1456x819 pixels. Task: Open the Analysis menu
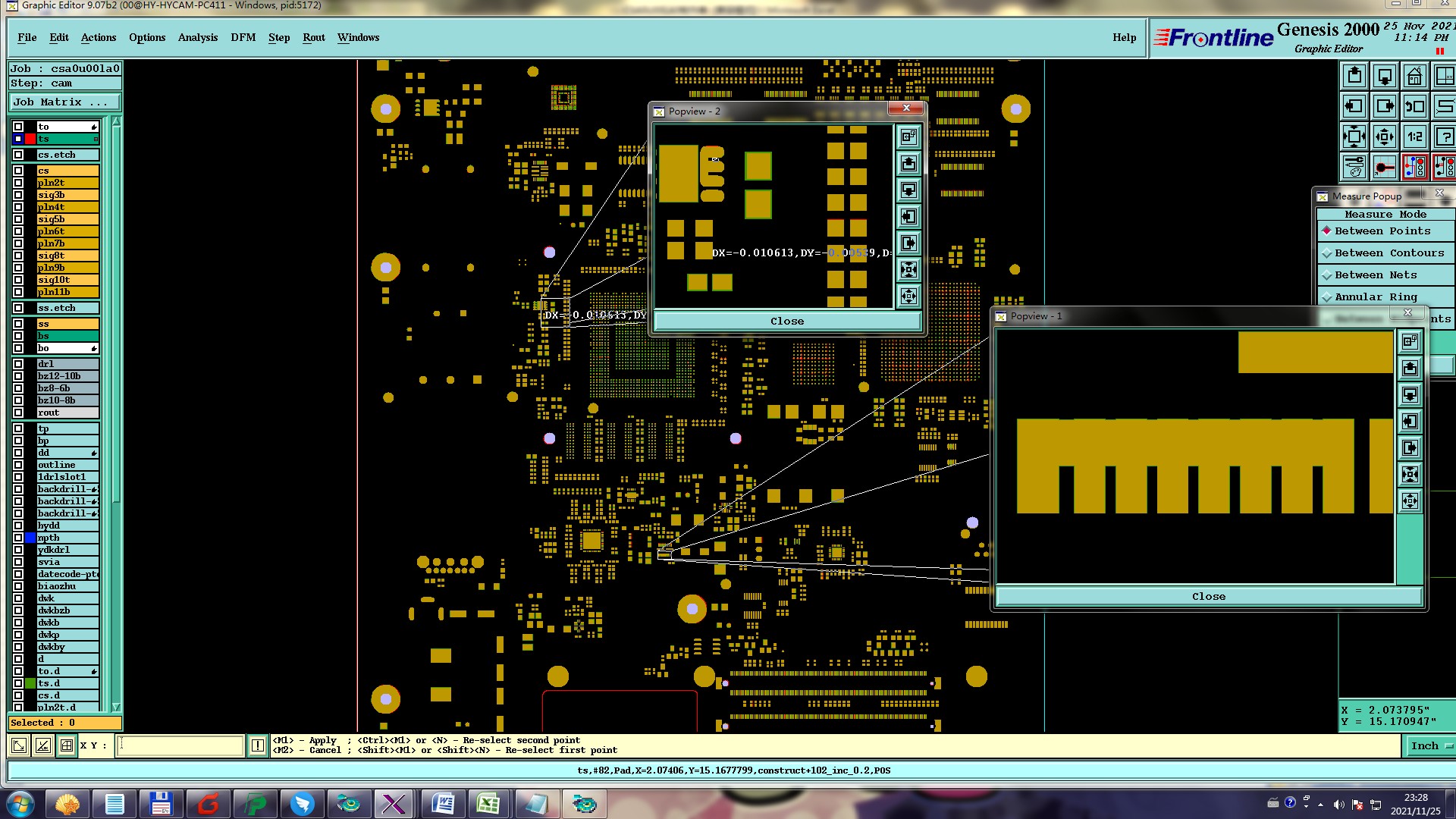(197, 37)
